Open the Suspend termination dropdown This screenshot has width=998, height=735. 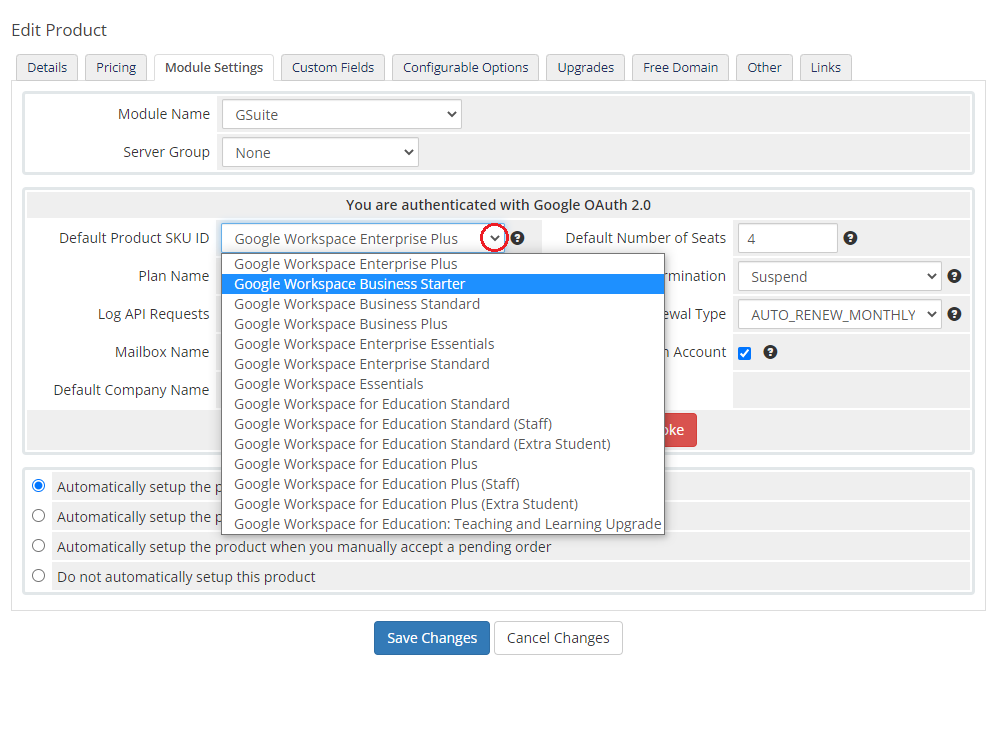839,277
